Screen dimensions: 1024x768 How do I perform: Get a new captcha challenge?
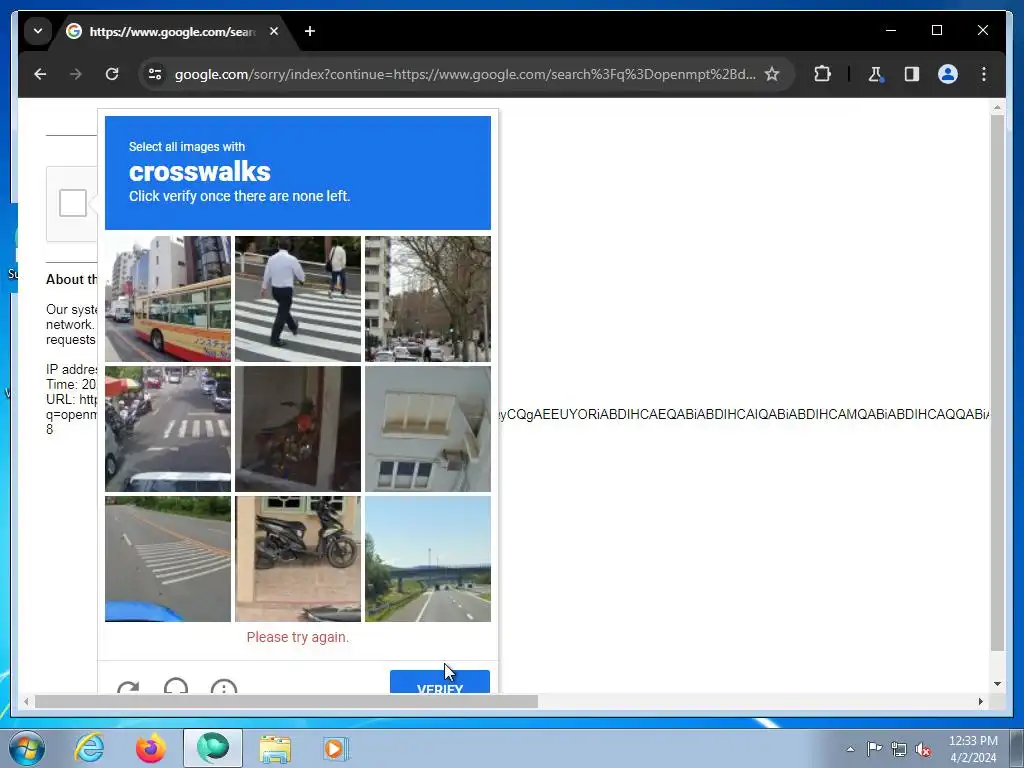[x=128, y=687]
